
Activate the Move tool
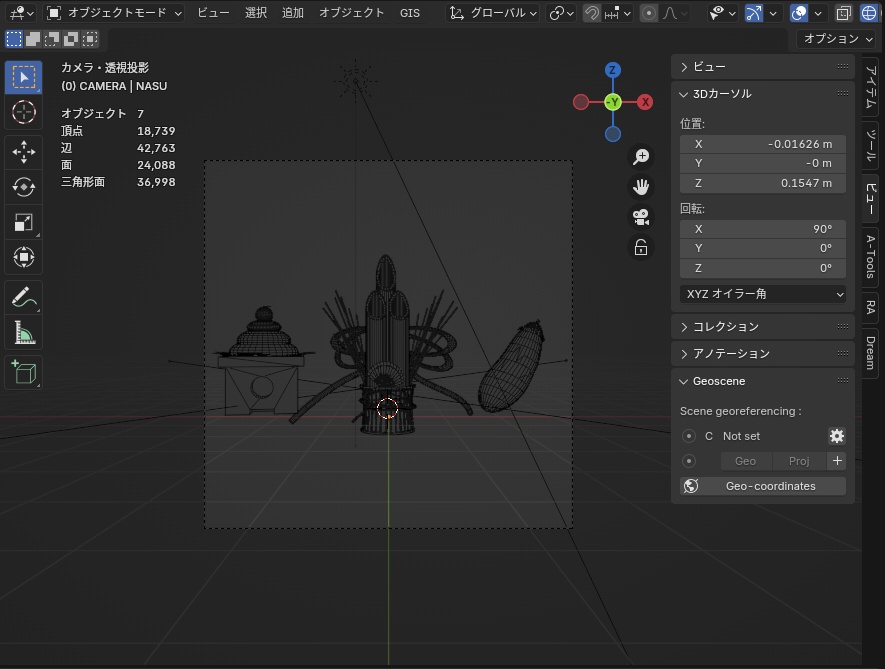[x=24, y=151]
